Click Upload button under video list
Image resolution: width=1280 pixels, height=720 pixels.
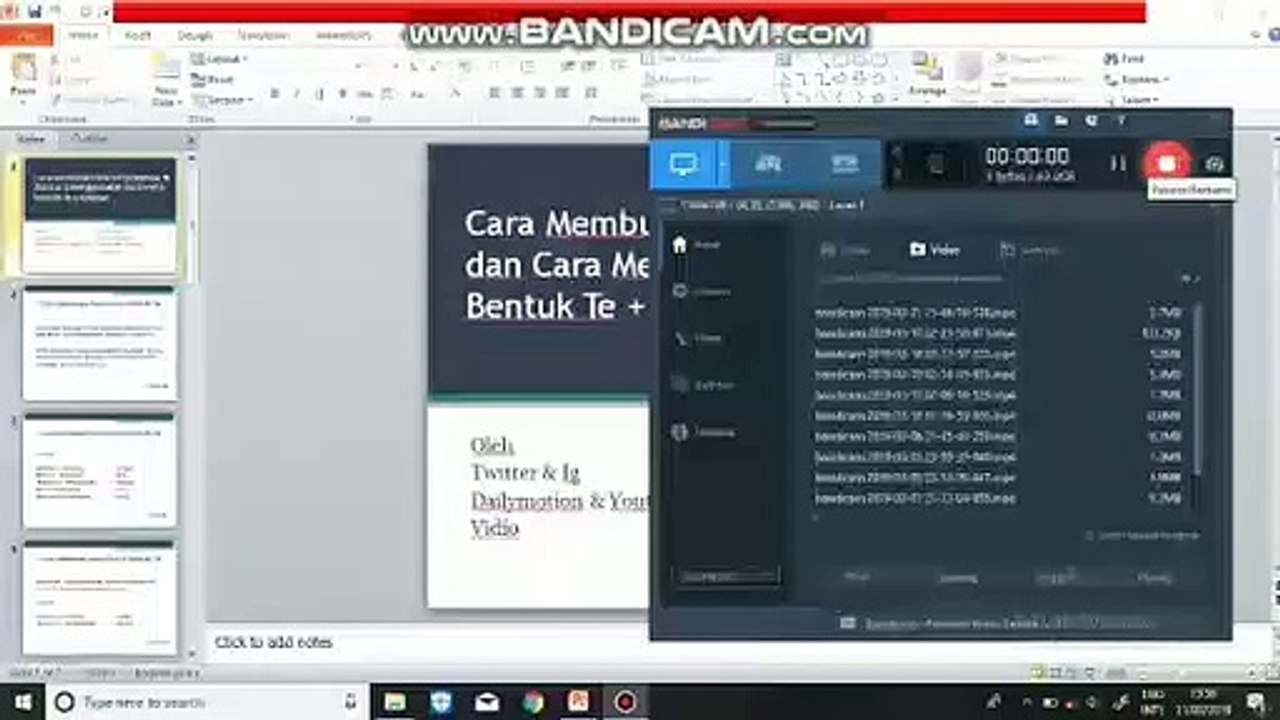coord(1056,577)
